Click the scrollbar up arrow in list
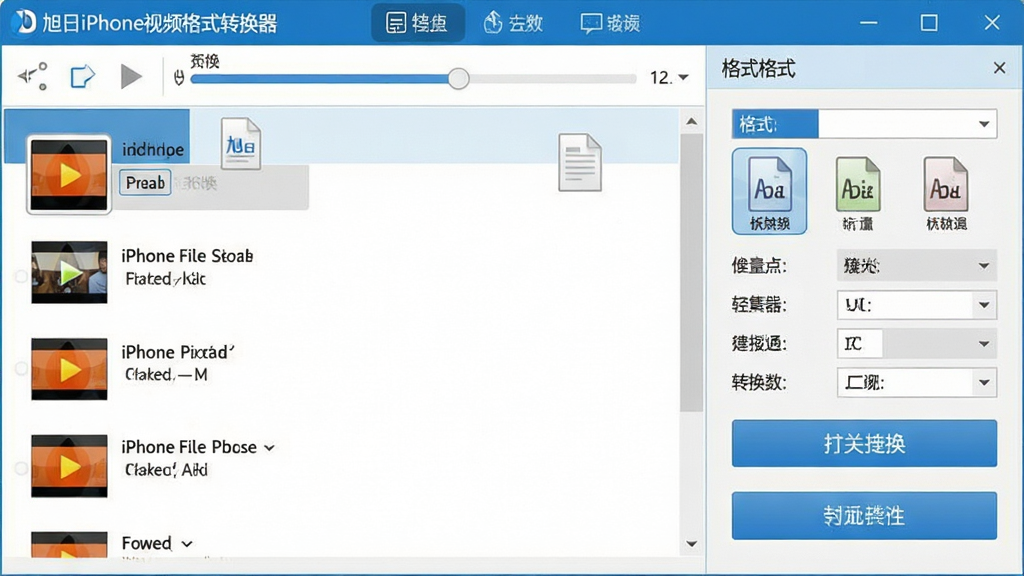This screenshot has width=1024, height=576. tap(692, 121)
